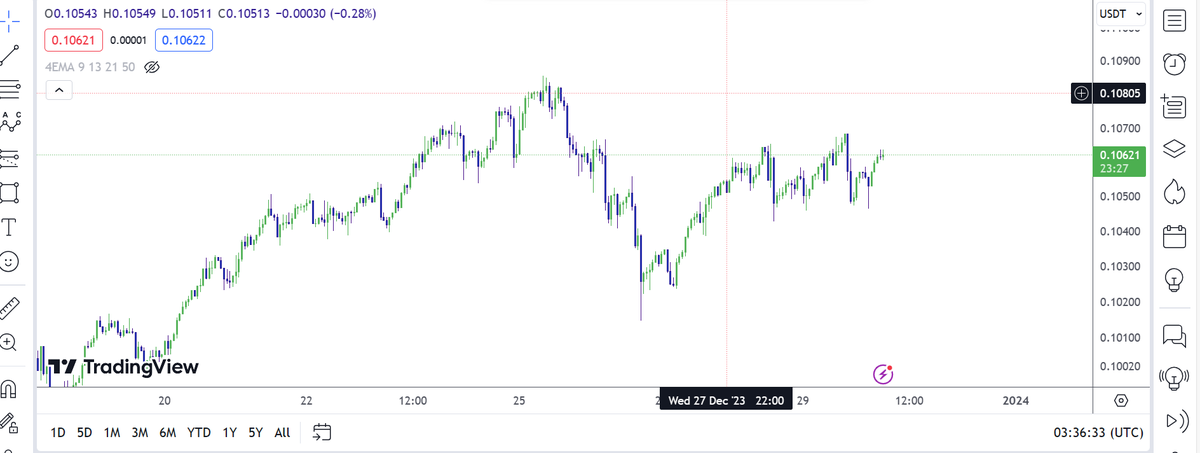
Task: Open the object tree layers icon
Action: [1174, 149]
